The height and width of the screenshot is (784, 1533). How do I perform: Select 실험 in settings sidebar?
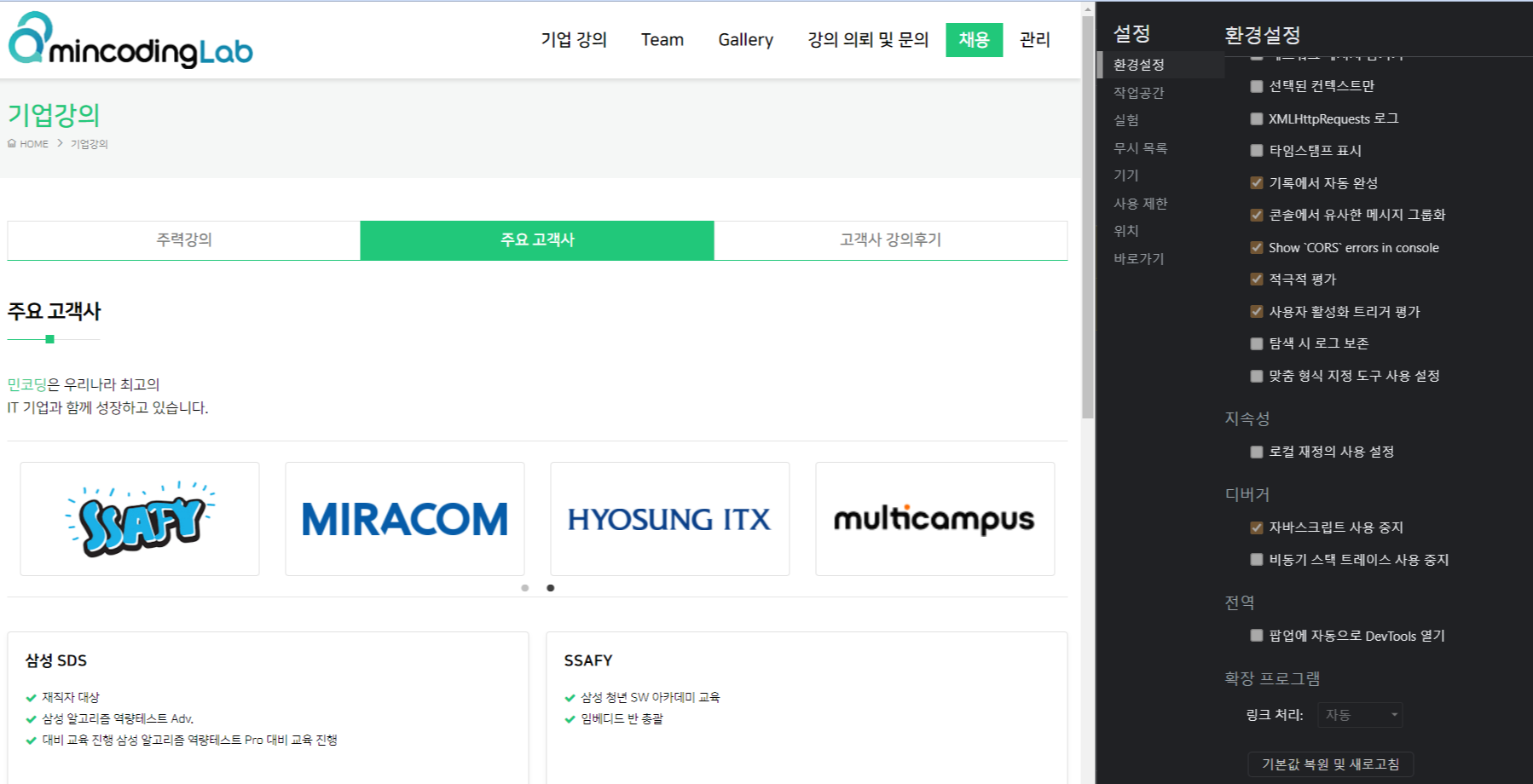pyautogui.click(x=1126, y=120)
